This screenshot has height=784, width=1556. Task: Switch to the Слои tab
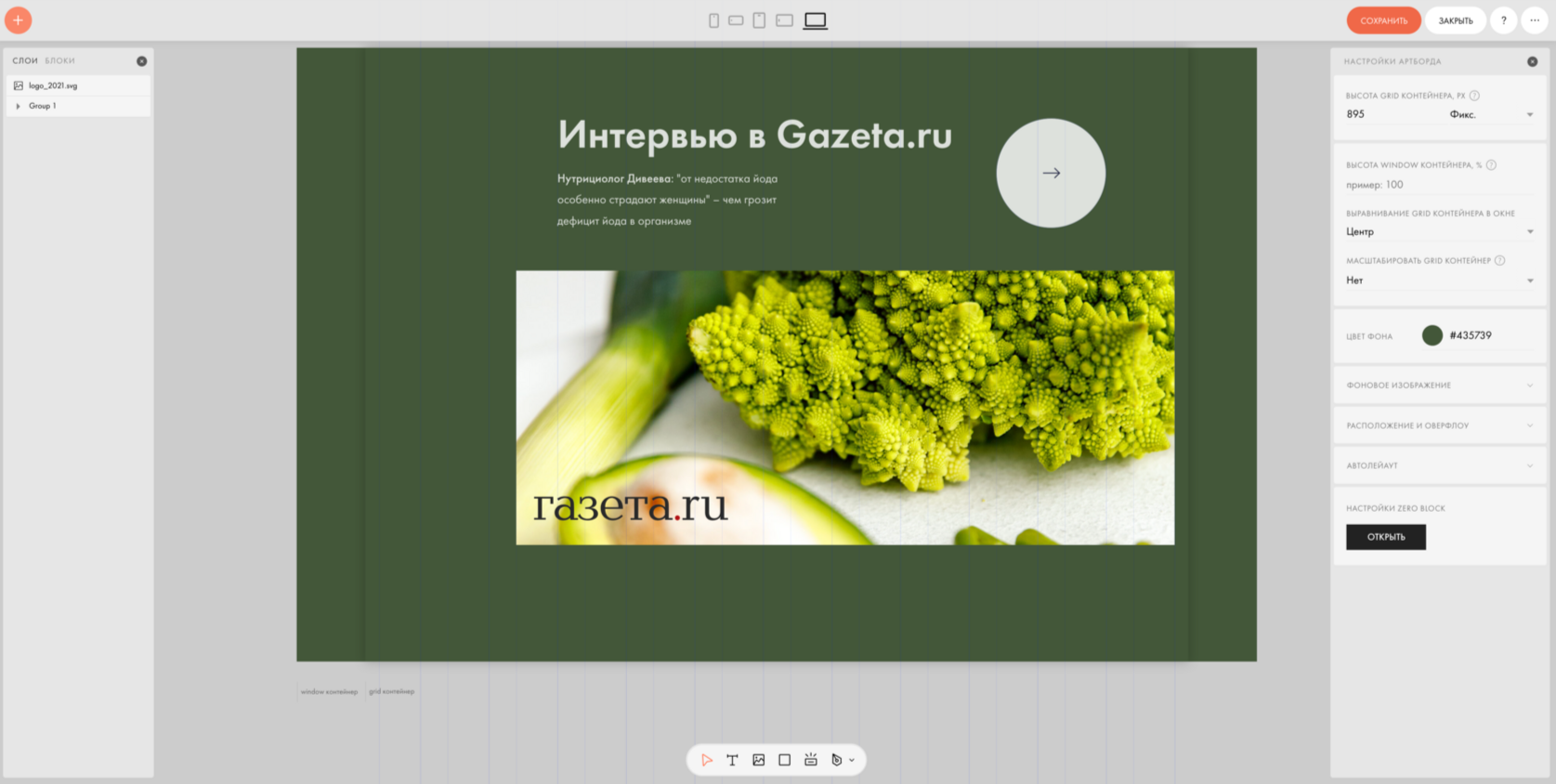tap(25, 61)
